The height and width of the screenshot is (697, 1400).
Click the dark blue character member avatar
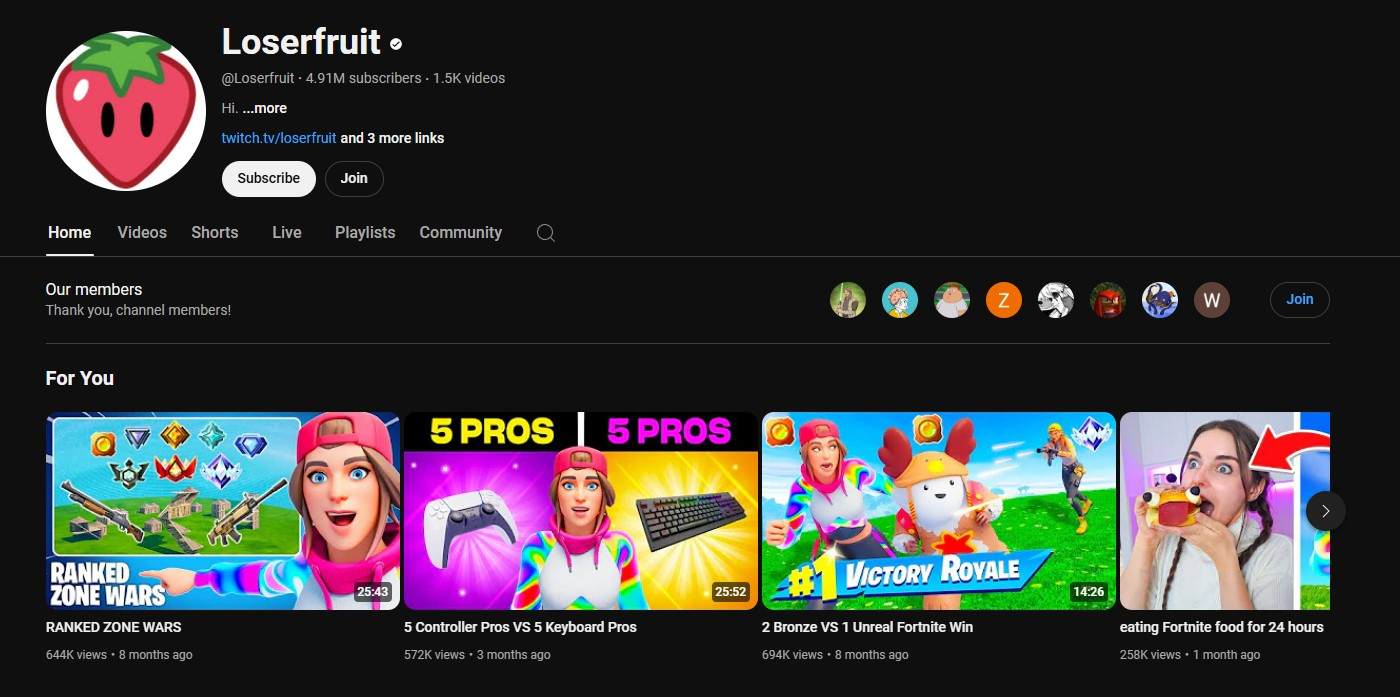tap(1160, 299)
